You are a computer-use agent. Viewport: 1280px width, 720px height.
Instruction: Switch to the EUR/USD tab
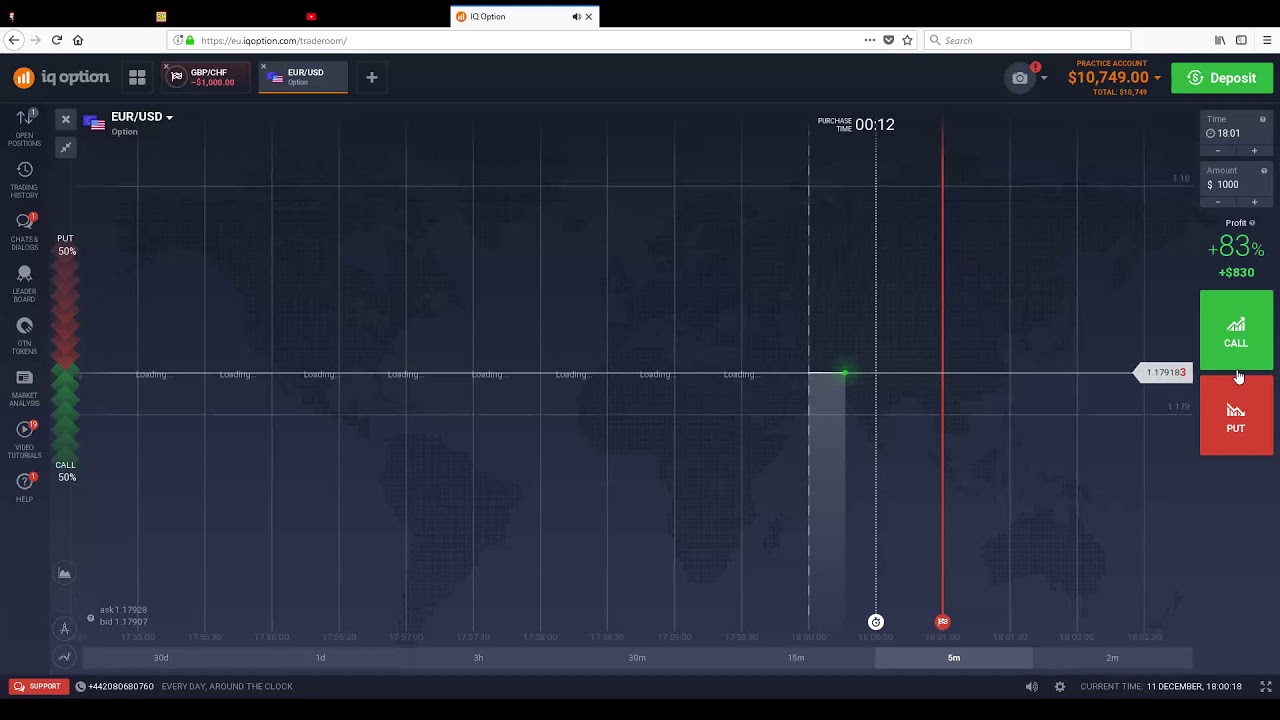pyautogui.click(x=305, y=77)
